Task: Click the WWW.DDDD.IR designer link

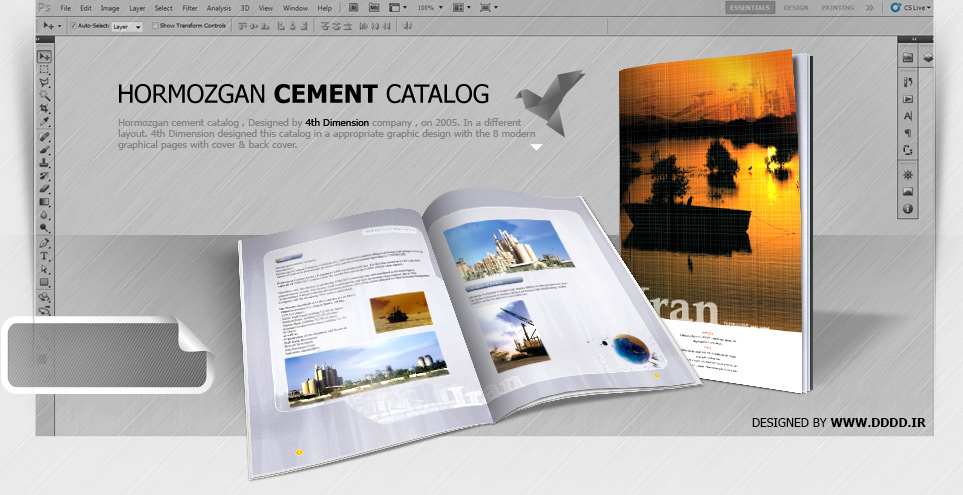Action: (878, 423)
